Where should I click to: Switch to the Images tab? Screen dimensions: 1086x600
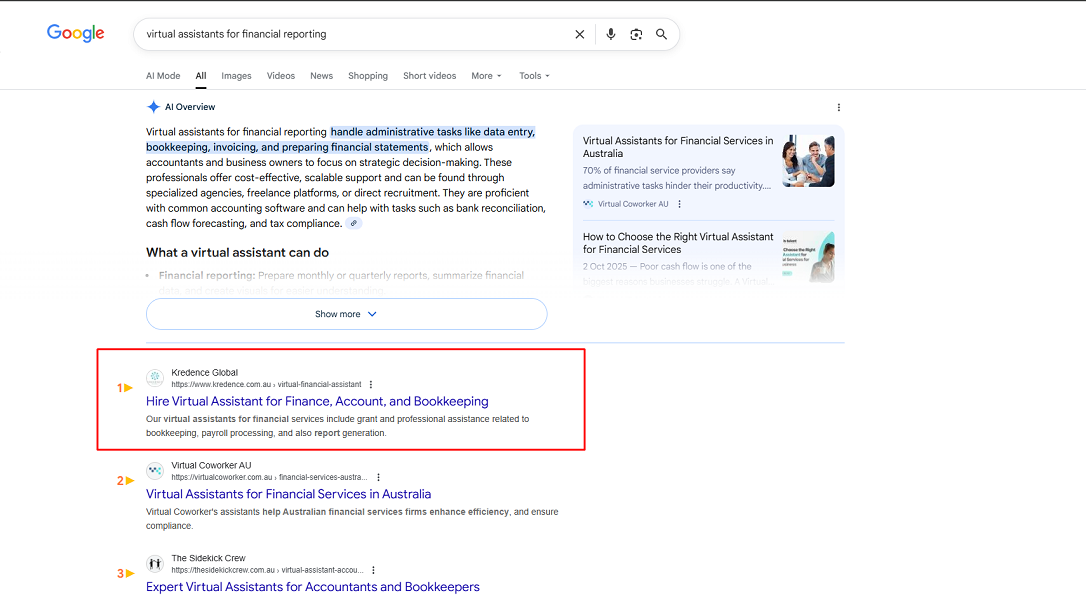click(236, 76)
